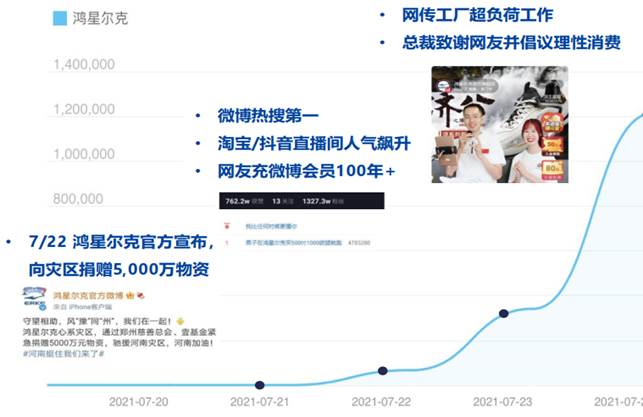643x417 pixels.
Task: Click the 微博热搜第一 bullet text
Action: coord(268,116)
